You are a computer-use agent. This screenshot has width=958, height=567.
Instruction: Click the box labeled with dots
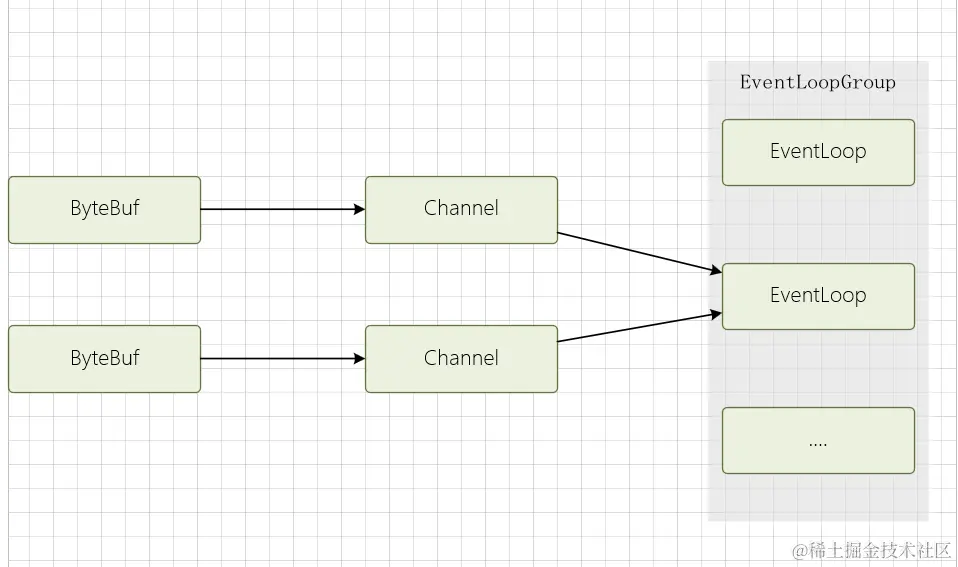(x=818, y=441)
